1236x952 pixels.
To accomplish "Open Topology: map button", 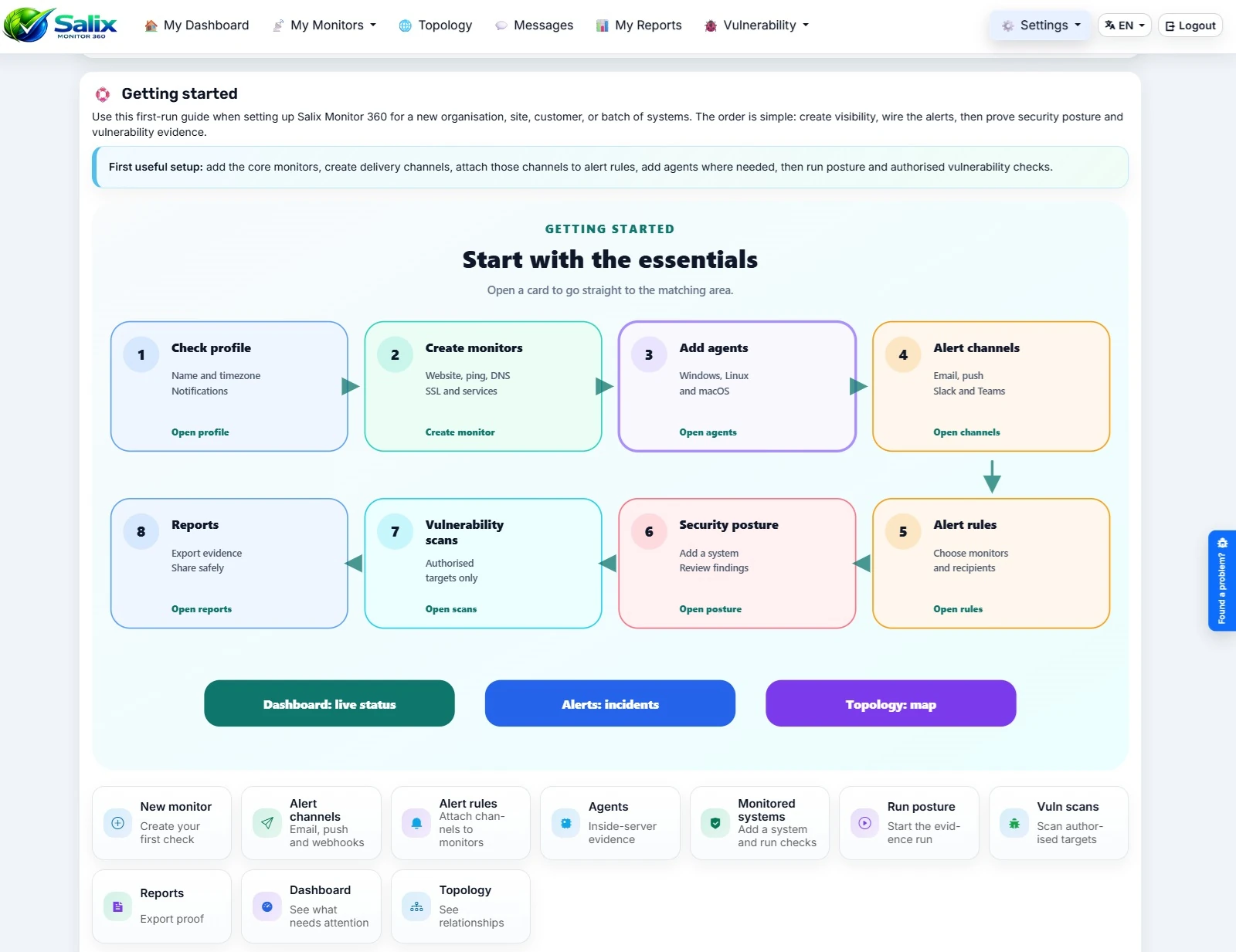I will click(x=891, y=703).
